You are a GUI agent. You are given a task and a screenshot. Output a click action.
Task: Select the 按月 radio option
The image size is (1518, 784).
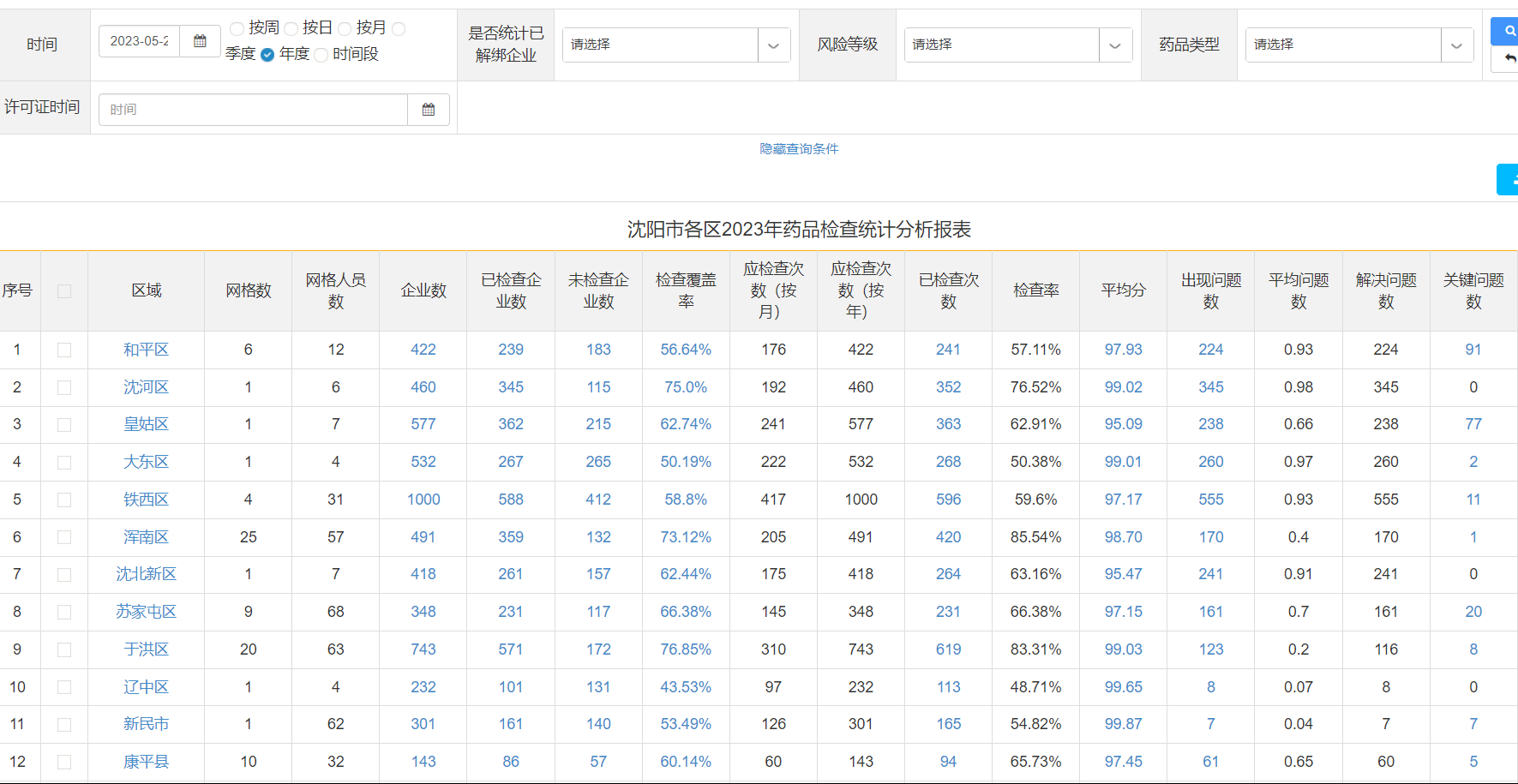click(x=345, y=29)
